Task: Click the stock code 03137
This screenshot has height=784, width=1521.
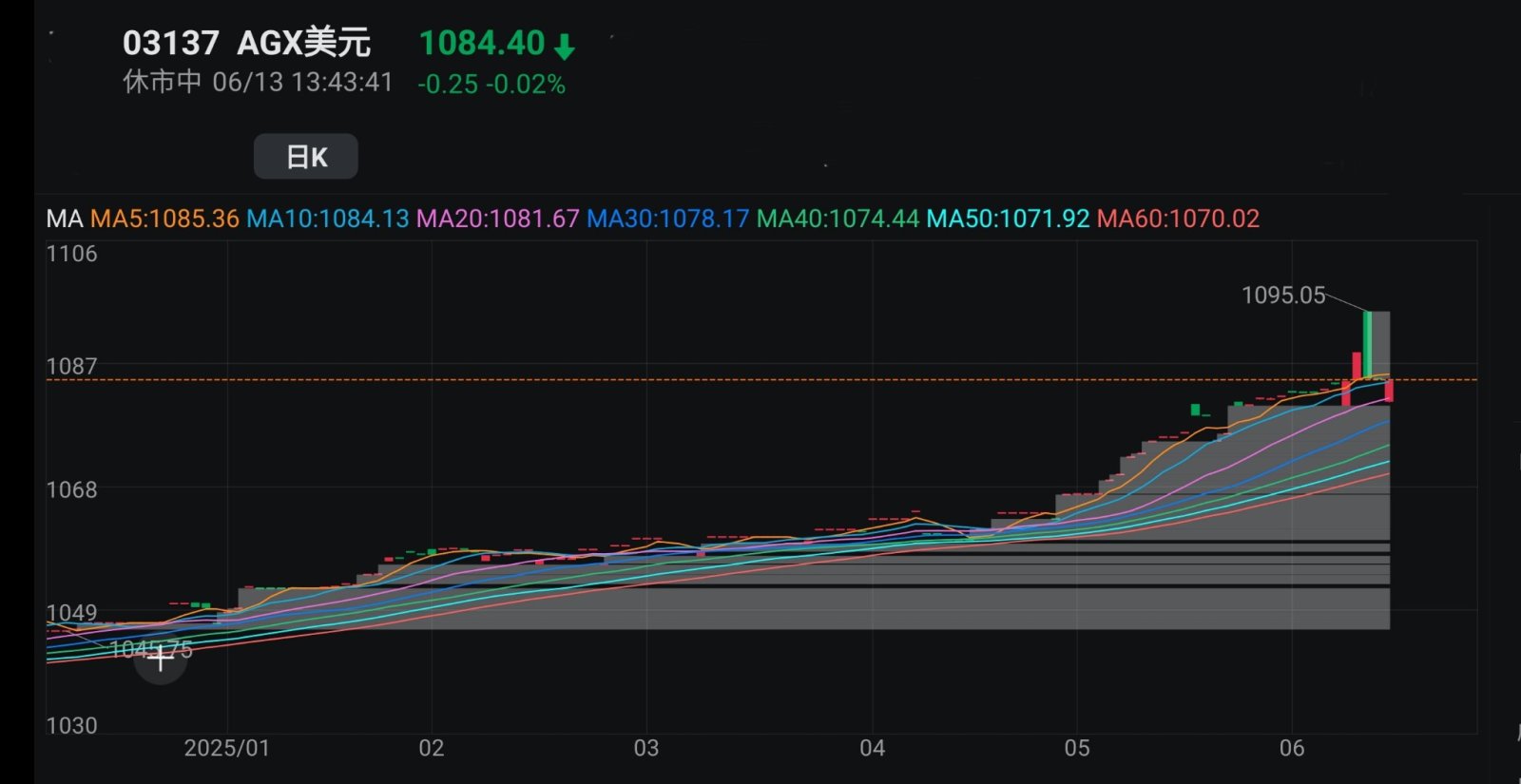Action: [171, 43]
